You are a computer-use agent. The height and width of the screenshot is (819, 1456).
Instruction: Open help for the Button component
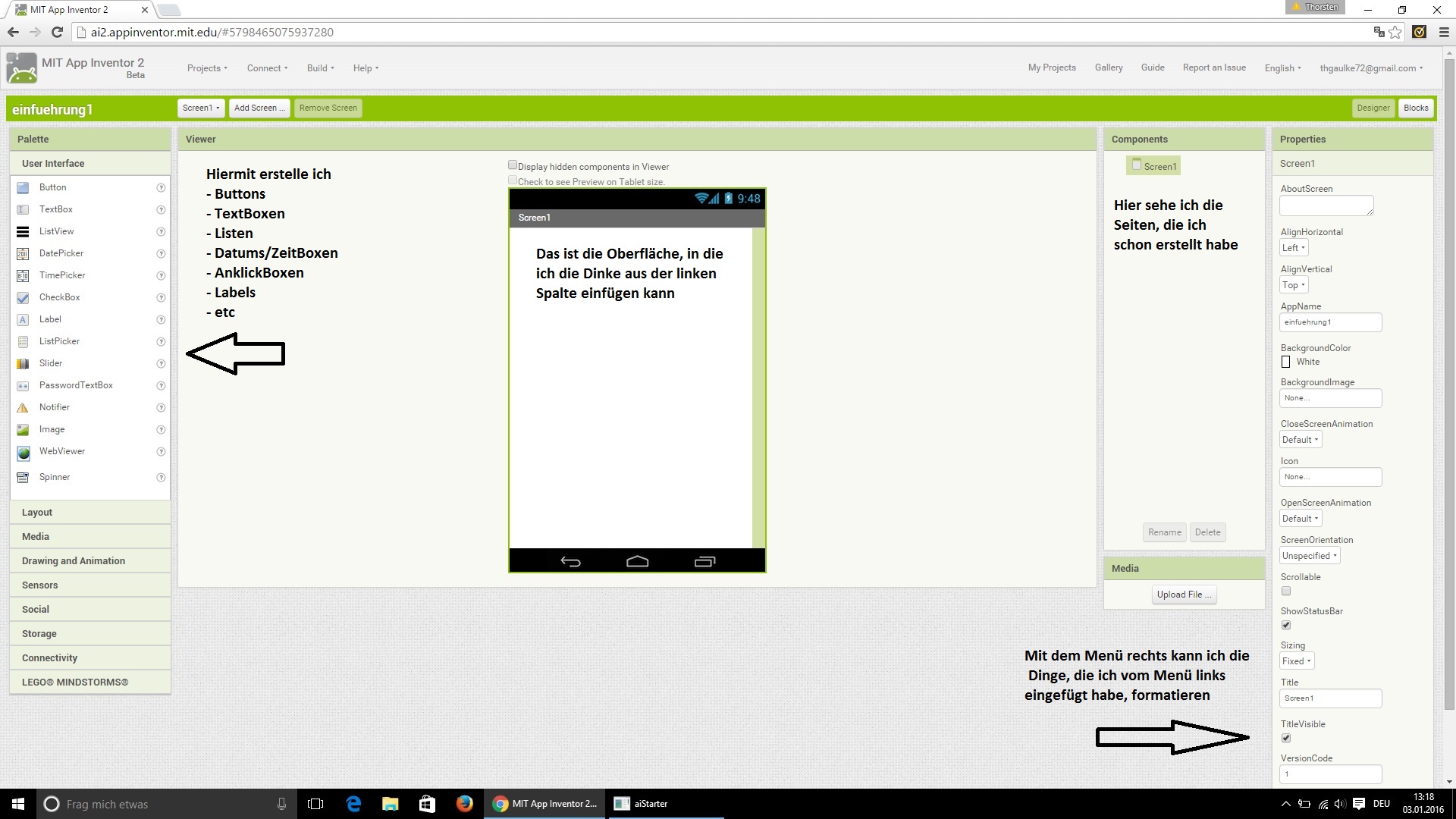[x=161, y=187]
